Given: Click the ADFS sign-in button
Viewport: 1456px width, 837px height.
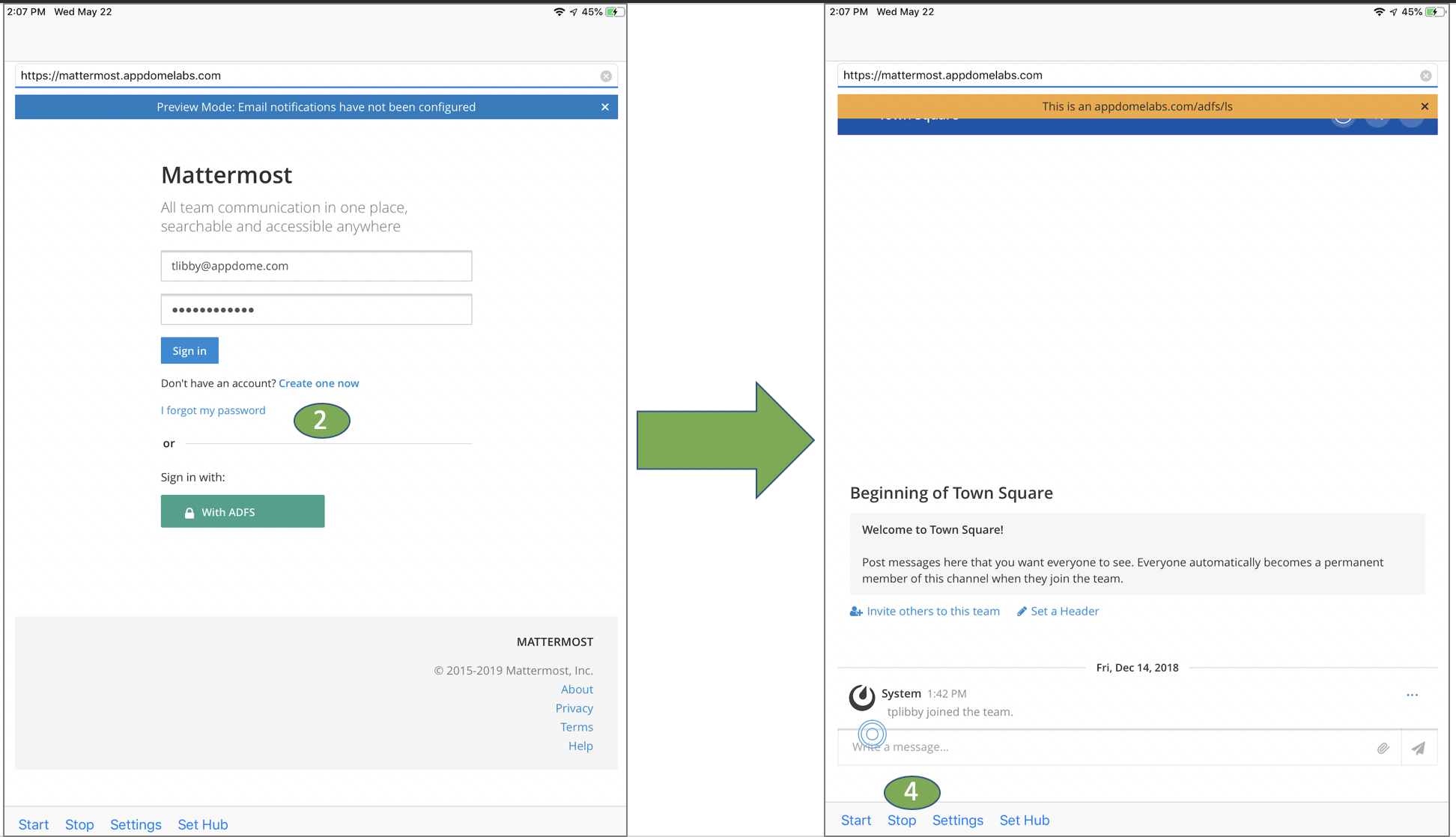Looking at the screenshot, I should pos(243,512).
